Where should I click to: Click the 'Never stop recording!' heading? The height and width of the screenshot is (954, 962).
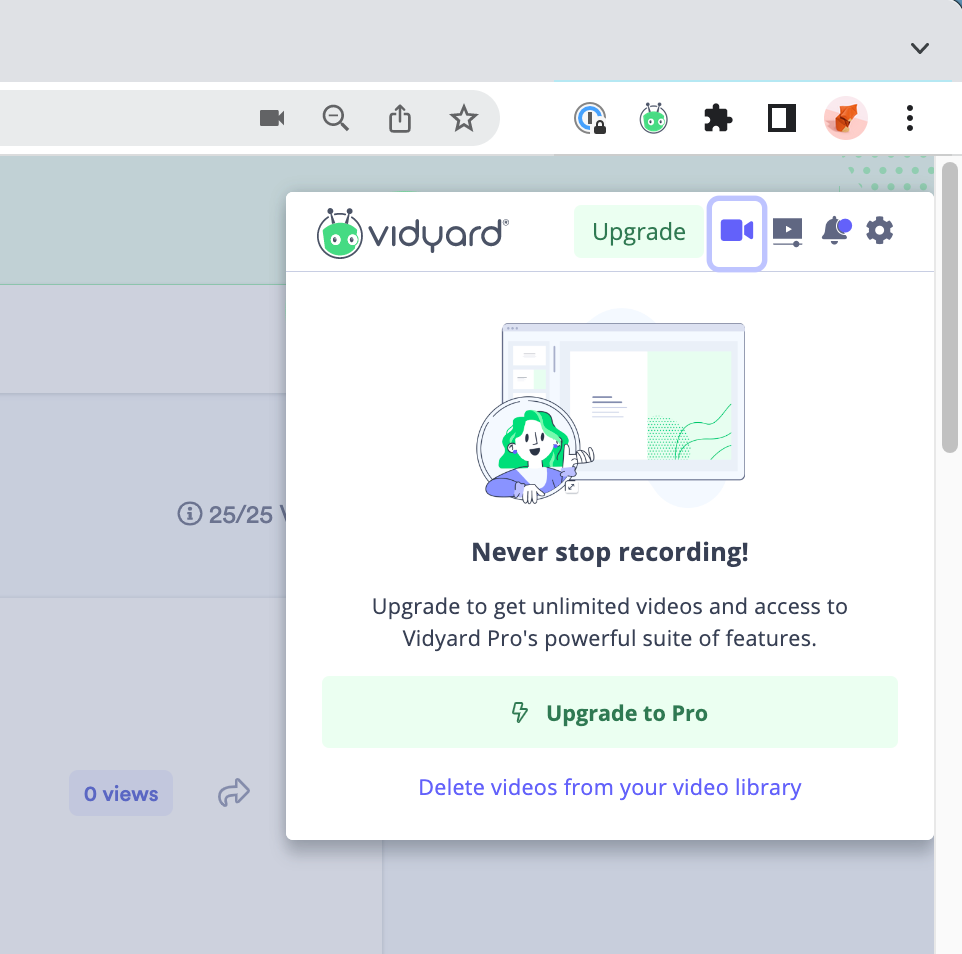point(610,552)
